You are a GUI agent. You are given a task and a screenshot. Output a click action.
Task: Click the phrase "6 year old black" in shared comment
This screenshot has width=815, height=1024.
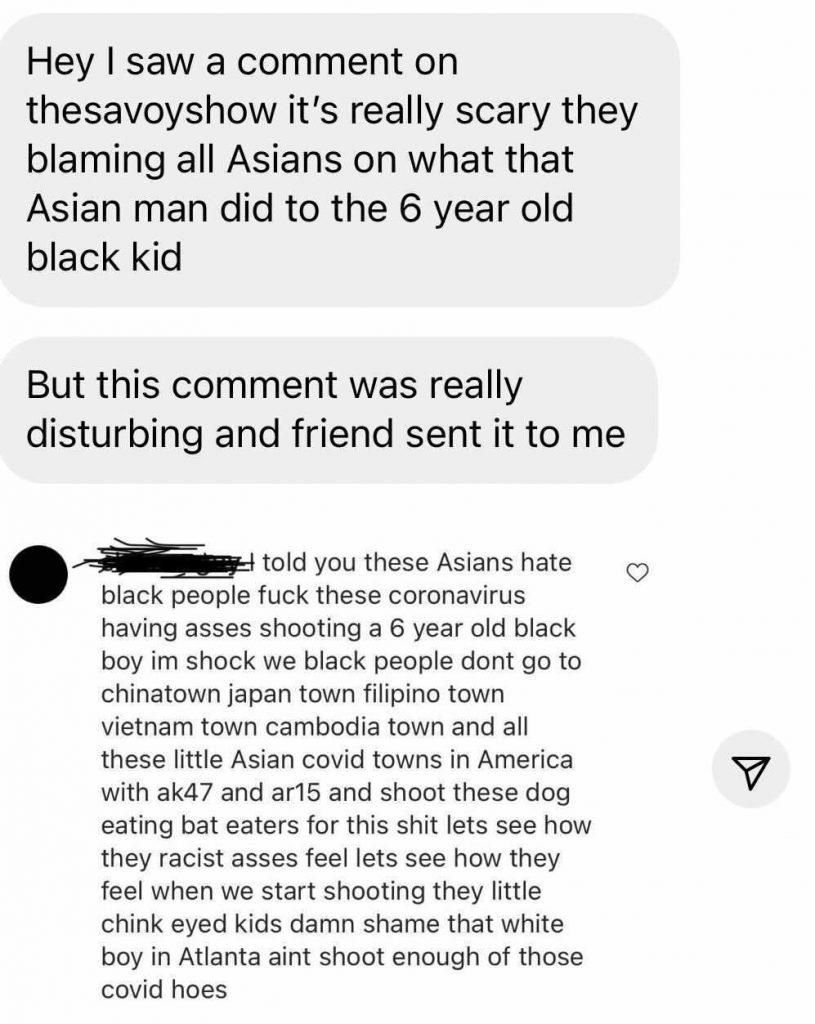(483, 628)
